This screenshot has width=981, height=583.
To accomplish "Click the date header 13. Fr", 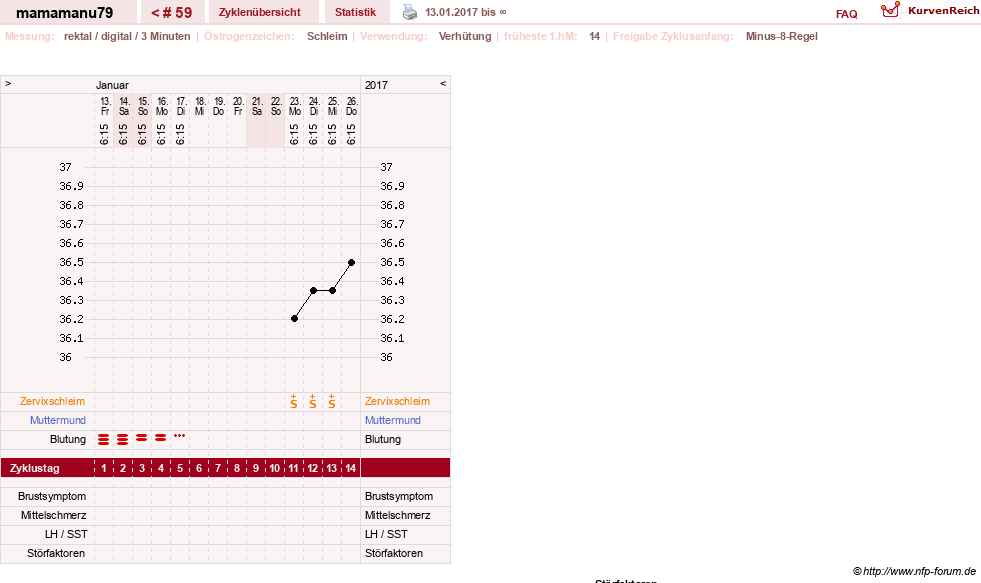I will [x=105, y=106].
